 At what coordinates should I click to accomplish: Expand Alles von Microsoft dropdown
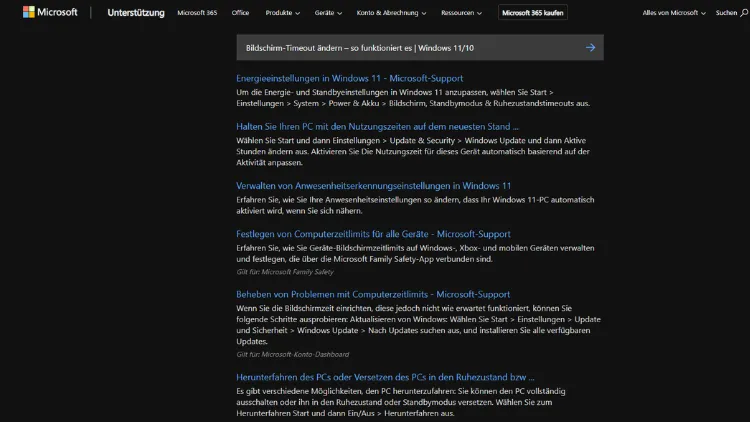673,13
